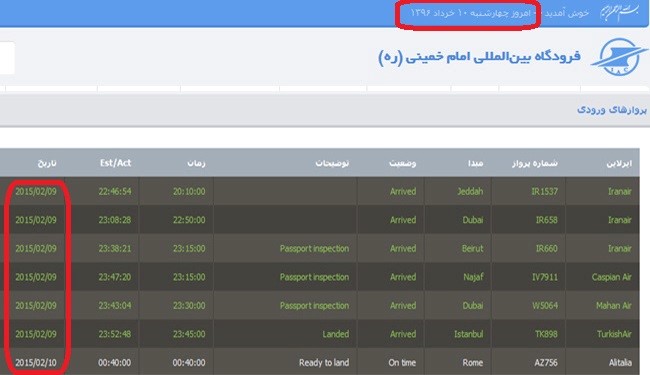The height and width of the screenshot is (375, 650).
Task: Click the Najaf origin cell
Action: 473,277
